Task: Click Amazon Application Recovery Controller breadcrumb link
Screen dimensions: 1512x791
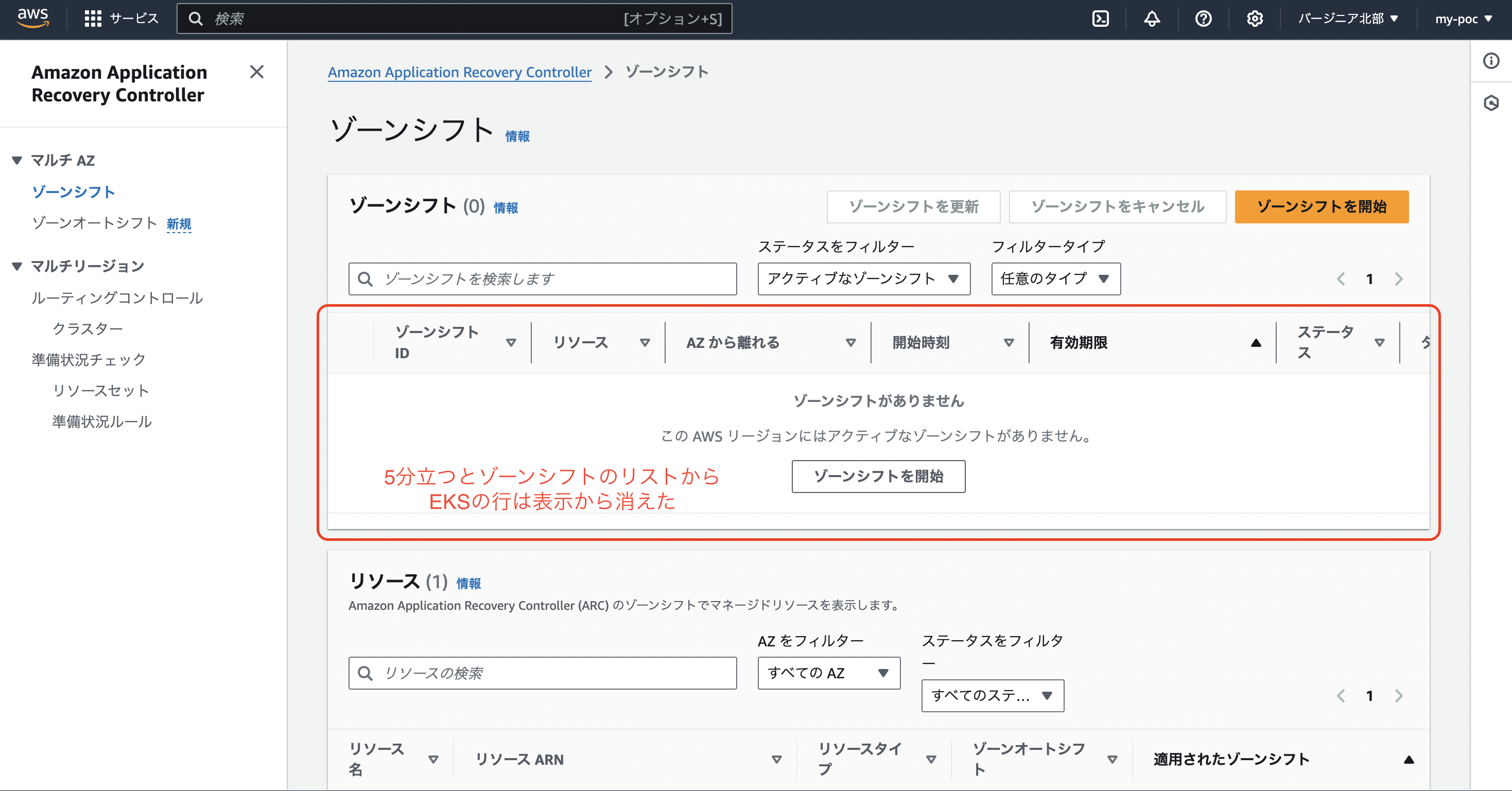Action: click(x=460, y=72)
